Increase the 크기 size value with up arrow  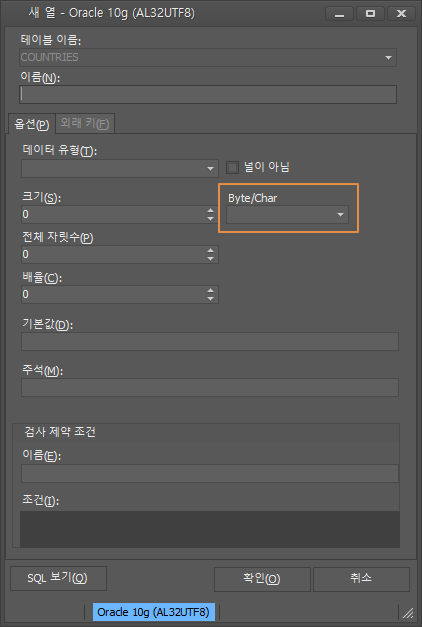[210, 210]
